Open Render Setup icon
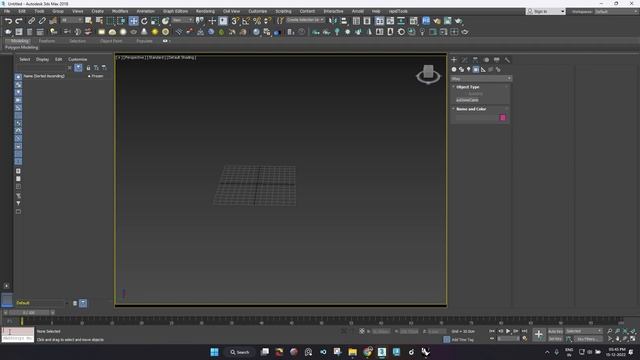The image size is (640, 360). point(437,21)
